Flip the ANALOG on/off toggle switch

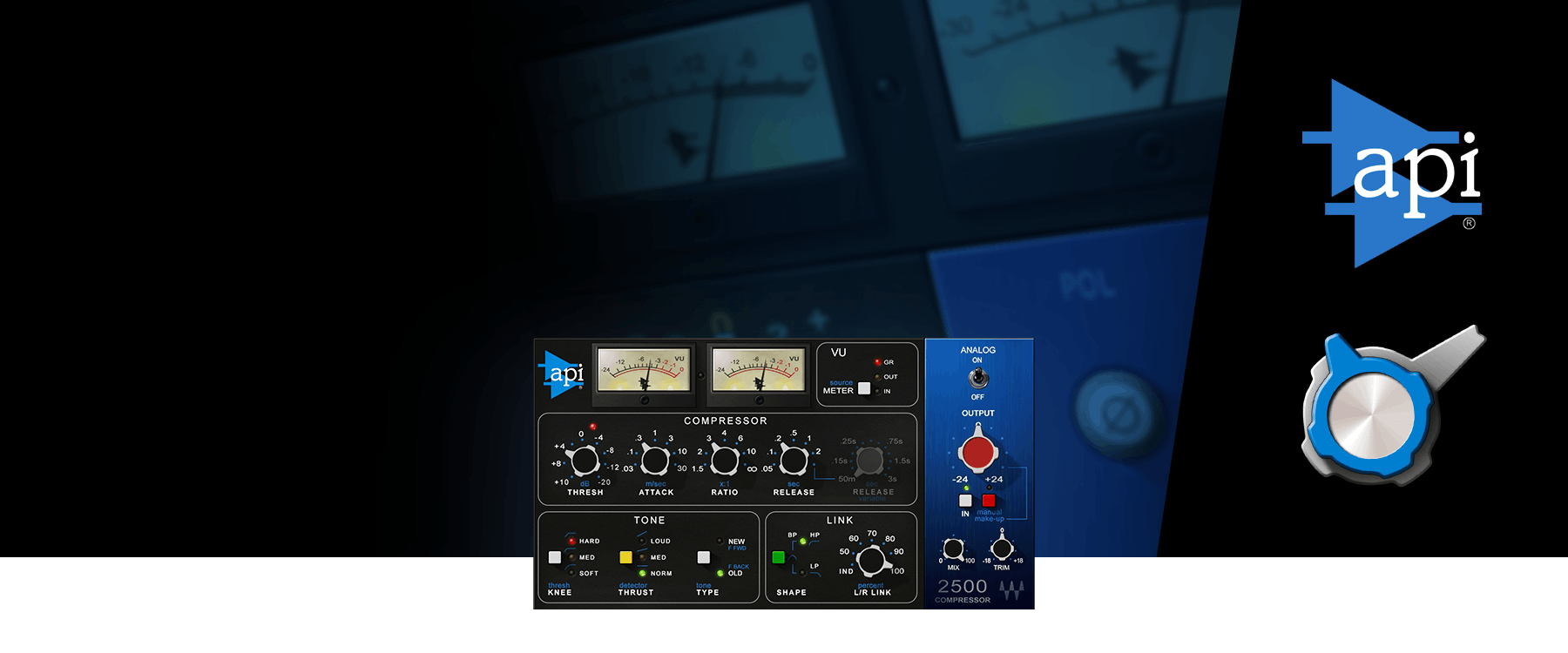[977, 378]
